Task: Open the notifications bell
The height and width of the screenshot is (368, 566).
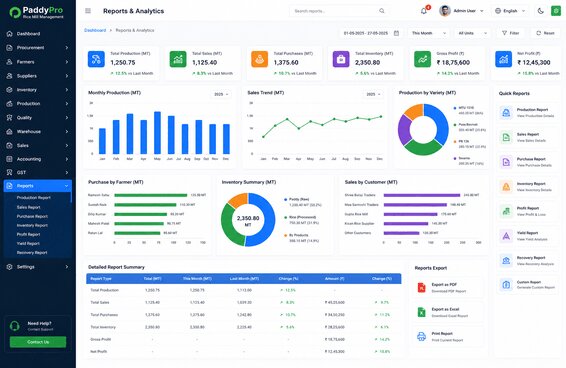Action: pos(424,11)
